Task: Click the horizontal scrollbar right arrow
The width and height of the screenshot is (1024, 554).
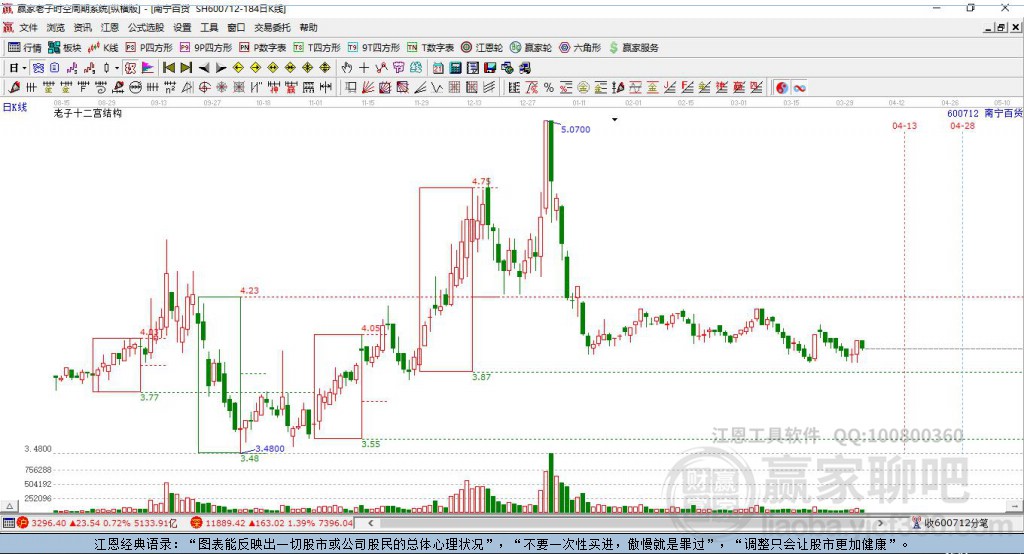Action: [880, 523]
